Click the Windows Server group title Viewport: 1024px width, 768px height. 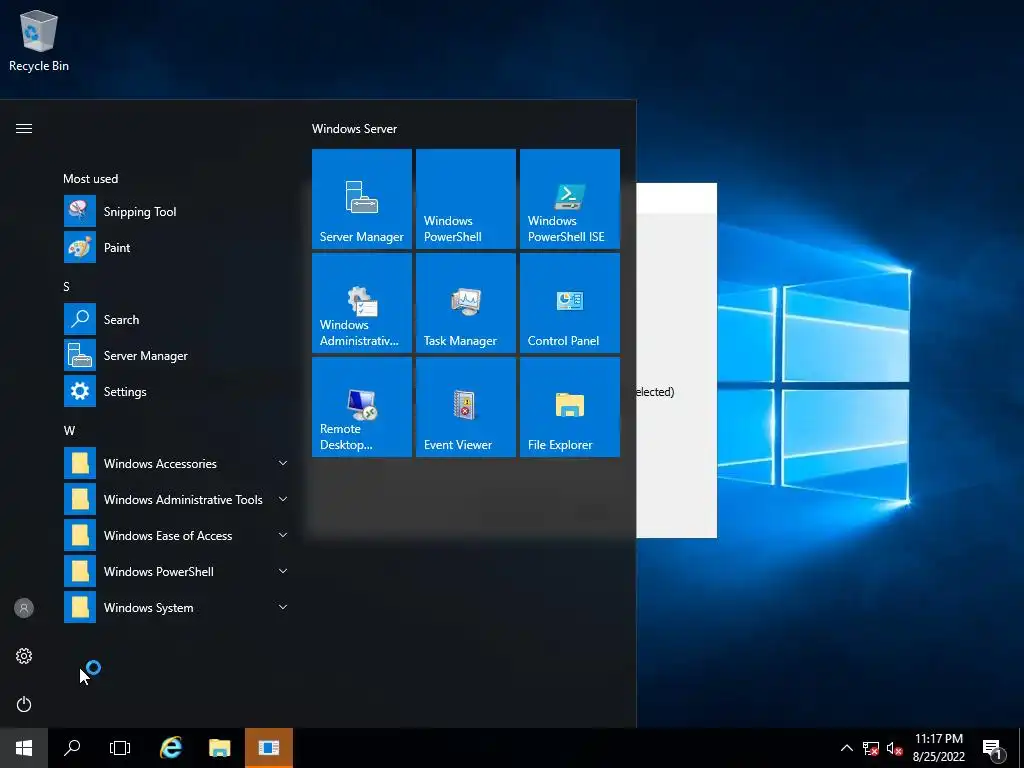(x=355, y=129)
